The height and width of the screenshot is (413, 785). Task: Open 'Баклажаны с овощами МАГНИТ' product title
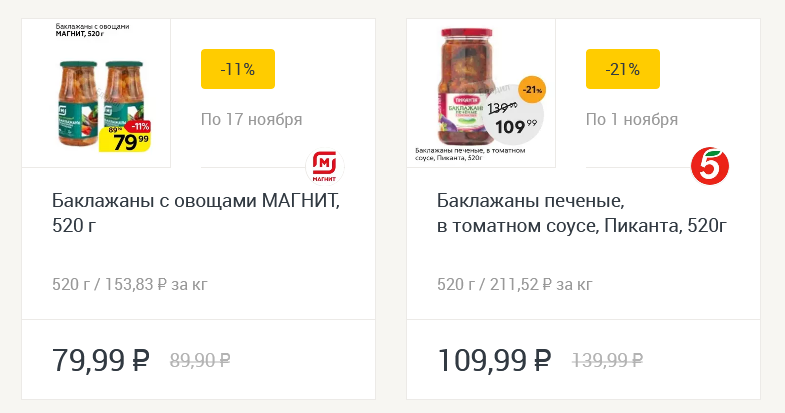[196, 213]
